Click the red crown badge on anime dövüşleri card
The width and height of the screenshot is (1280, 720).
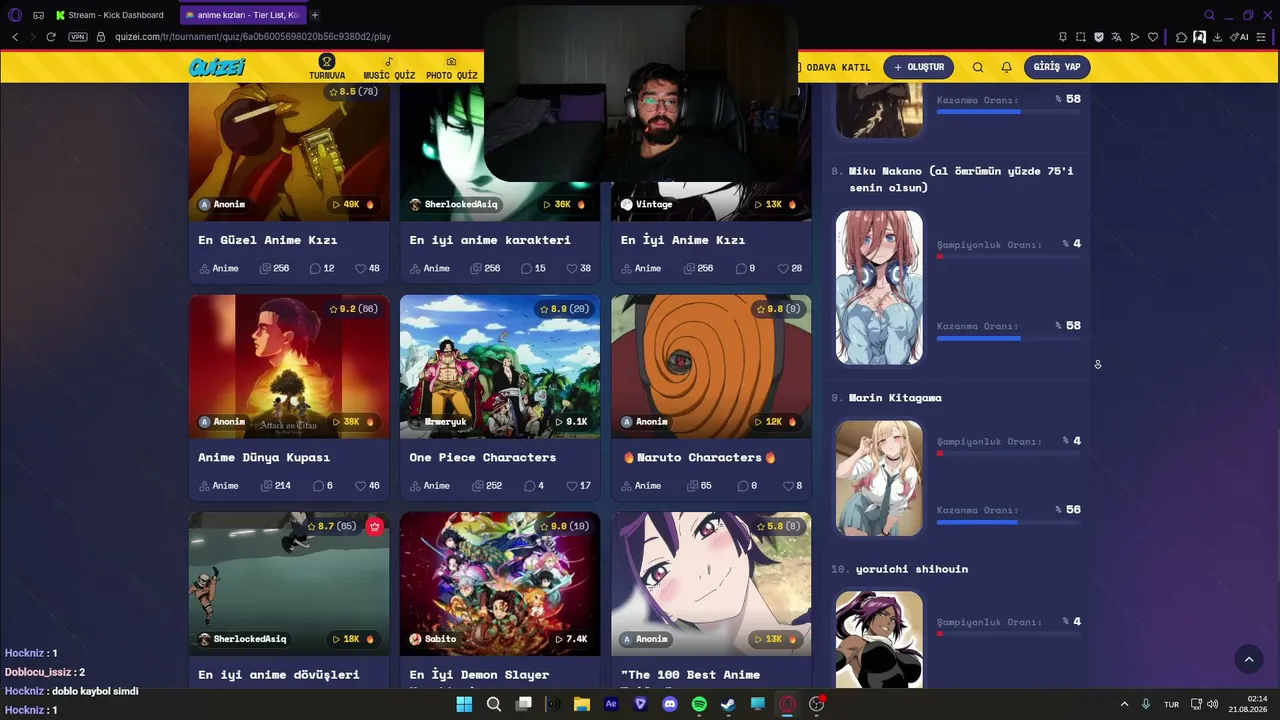tap(375, 526)
